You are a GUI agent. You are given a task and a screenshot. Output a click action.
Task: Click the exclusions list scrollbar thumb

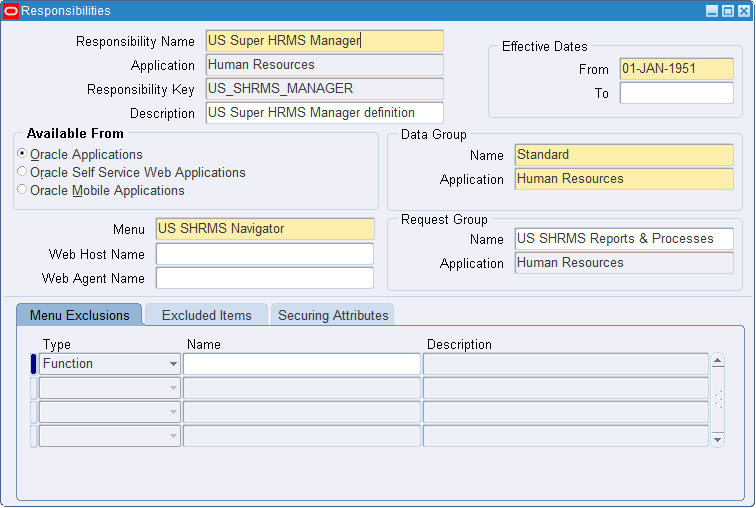click(717, 400)
